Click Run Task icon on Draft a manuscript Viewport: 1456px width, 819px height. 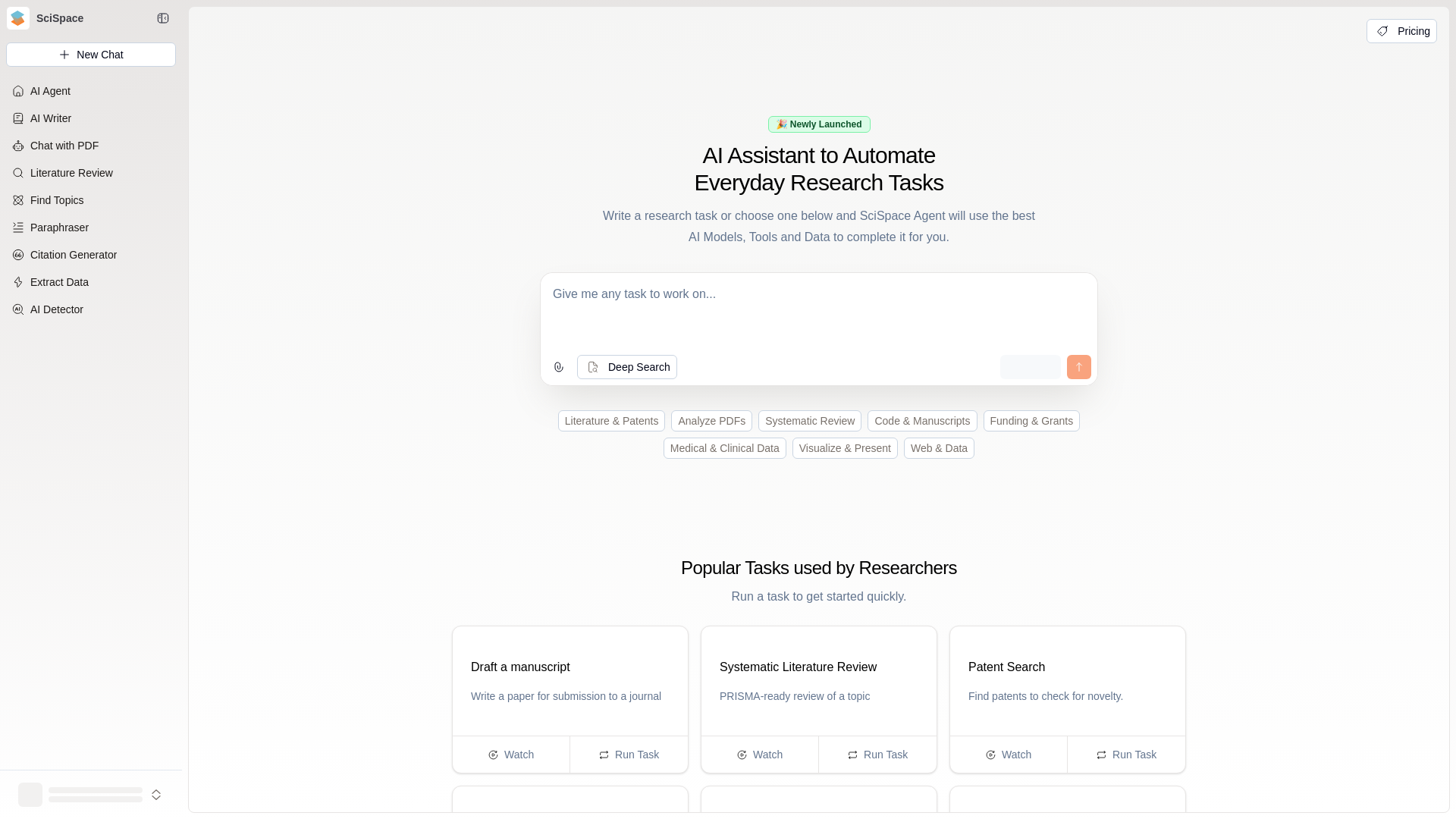click(x=604, y=755)
